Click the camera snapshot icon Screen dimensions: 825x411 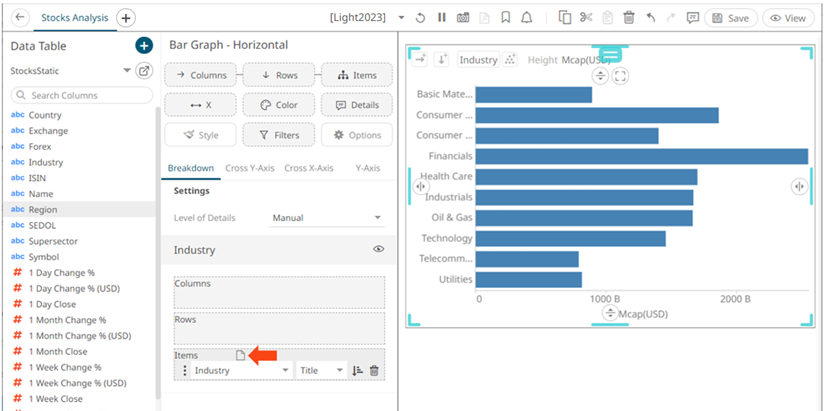(x=463, y=18)
